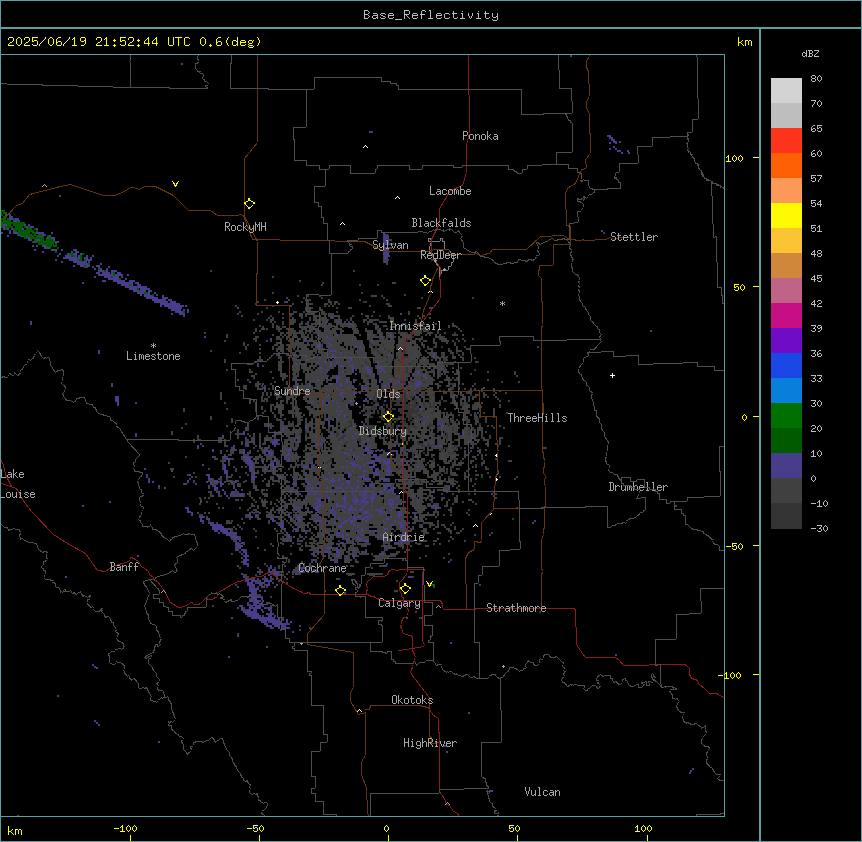Click the Drumheller city label
862x842 pixels.
click(x=638, y=487)
